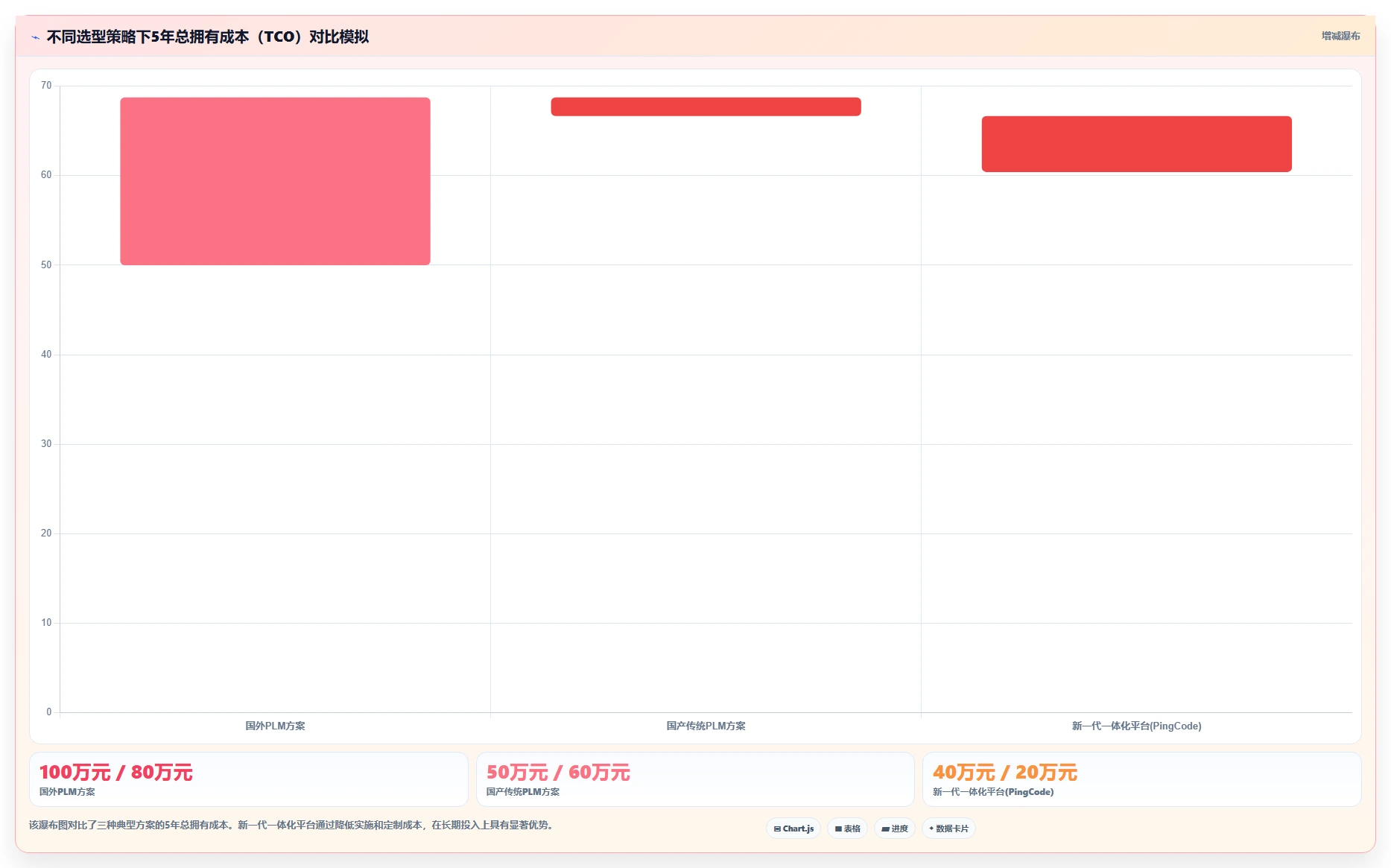Click the y-axis tick label 60
Screen dimensions: 1391x868
[46, 175]
